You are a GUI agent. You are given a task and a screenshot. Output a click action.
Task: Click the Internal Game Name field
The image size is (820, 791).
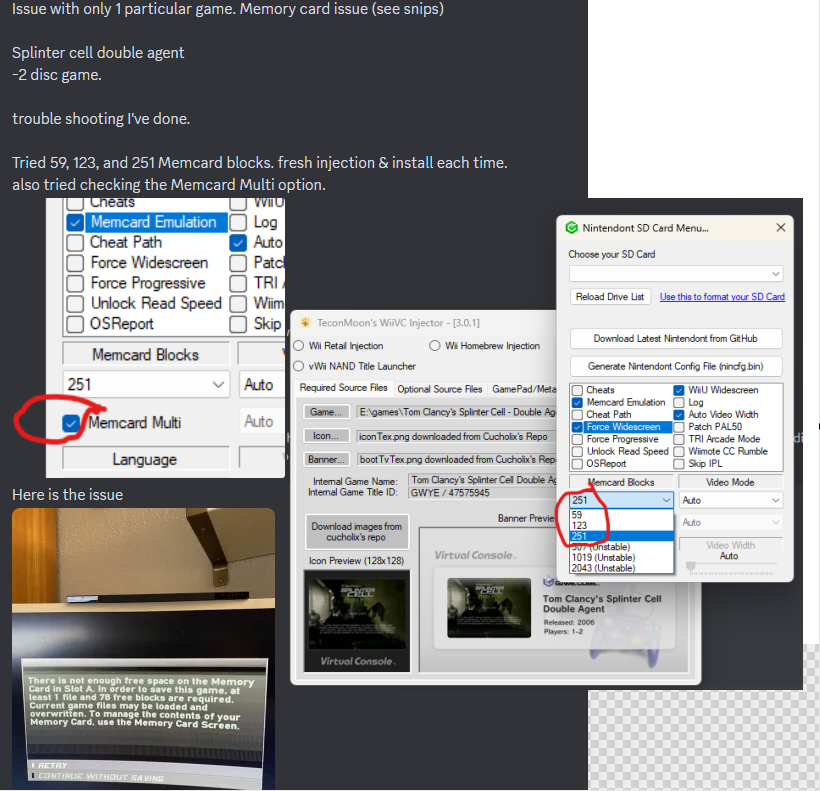[483, 480]
